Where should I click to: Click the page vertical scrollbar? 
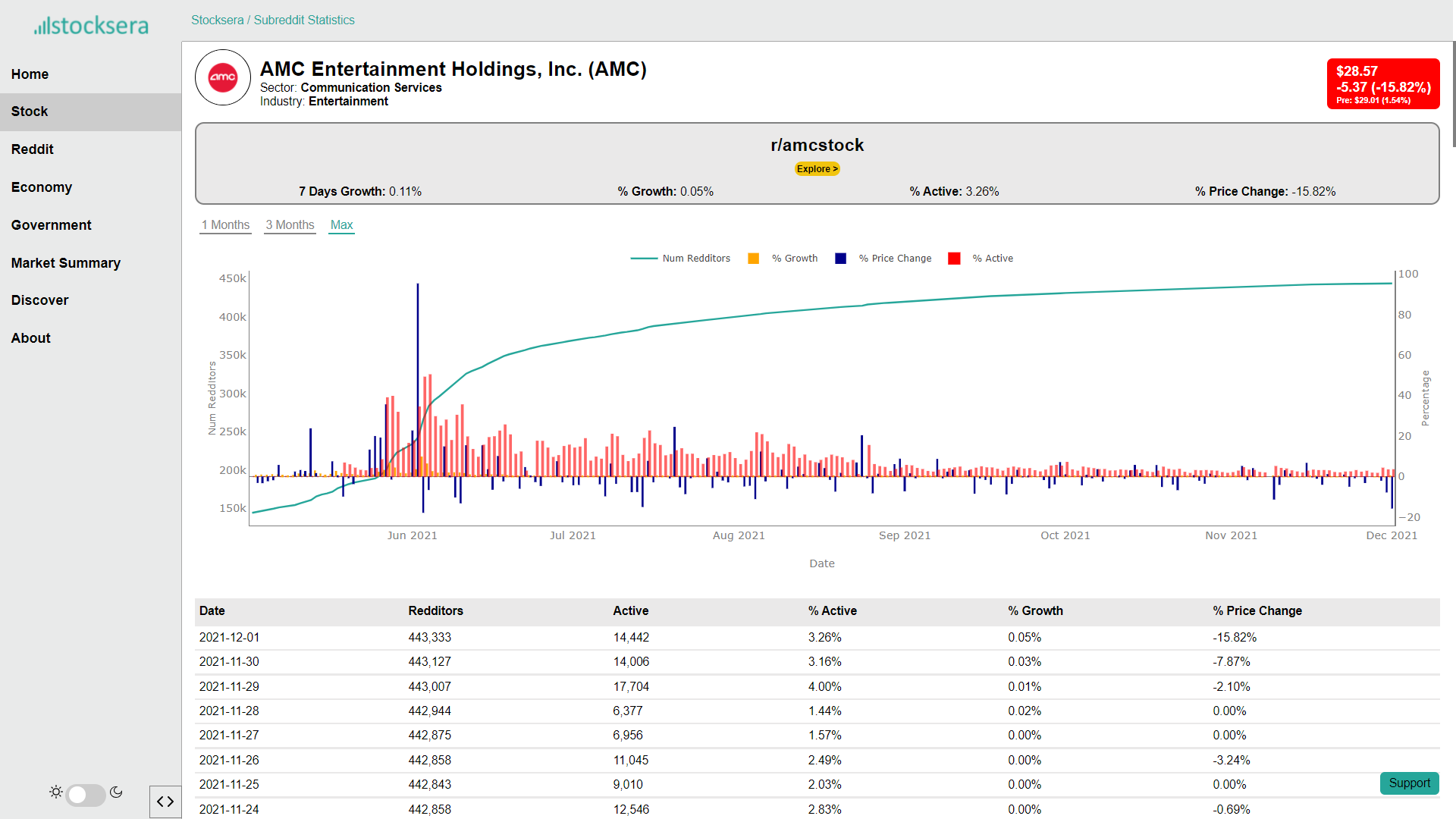tap(1453, 95)
